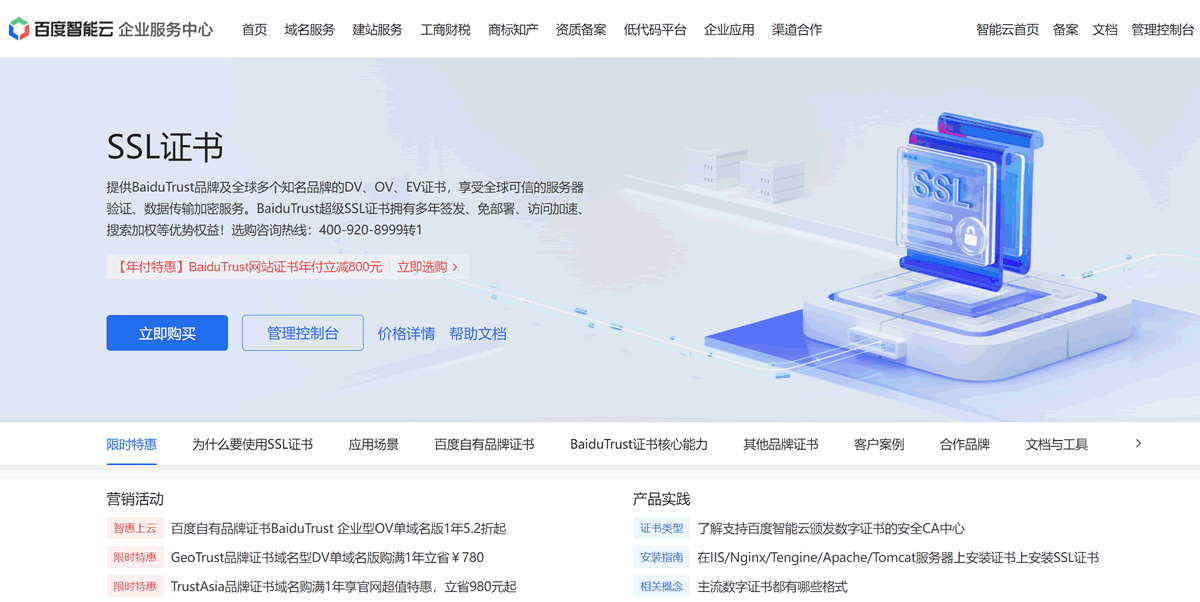Open GeoTrust品牌证书 DV单域名版 promotion link
Viewport: 1200px width, 602px height.
click(327, 557)
